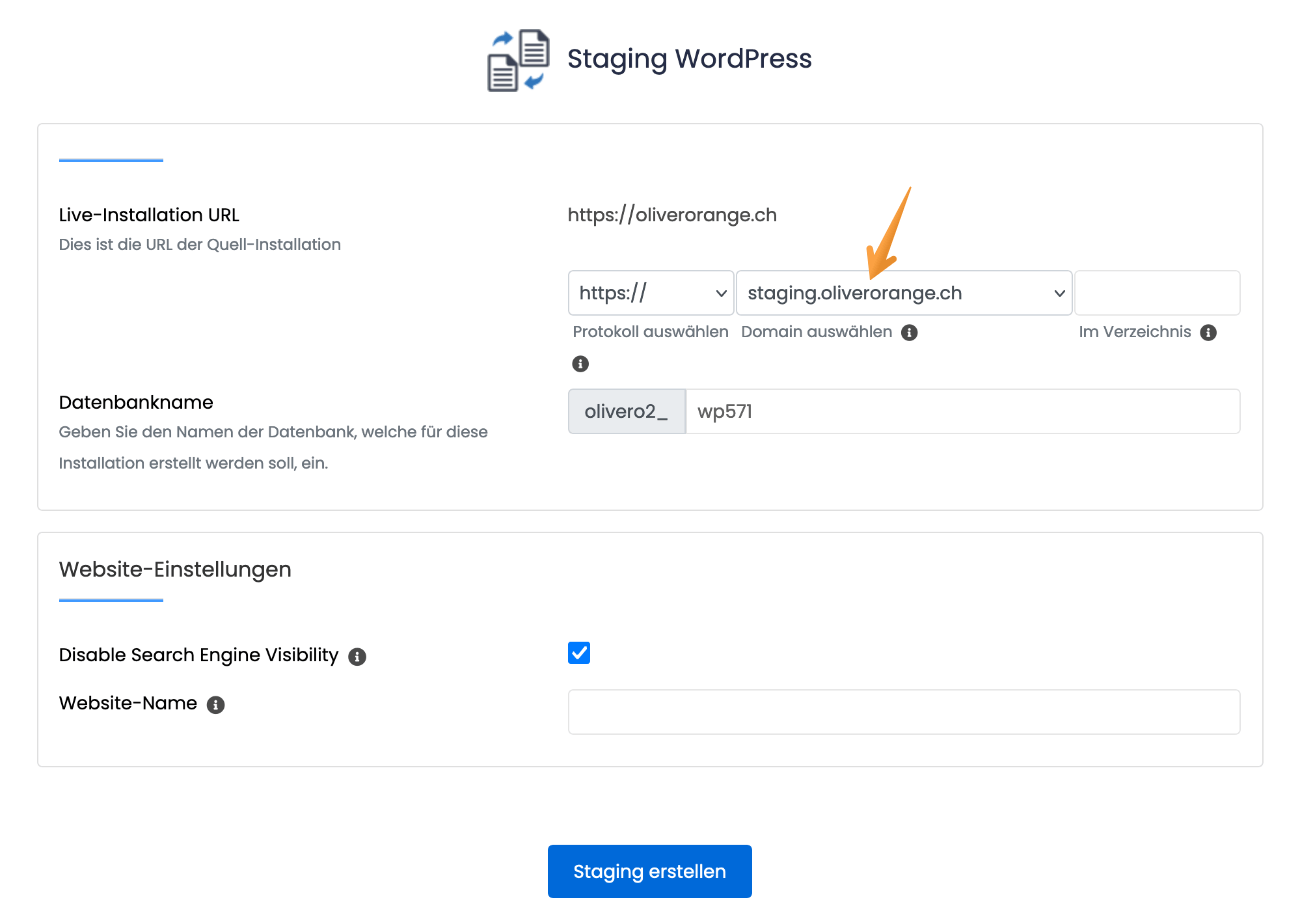1300x917 pixels.
Task: Click the database name field wp571
Action: coord(963,411)
